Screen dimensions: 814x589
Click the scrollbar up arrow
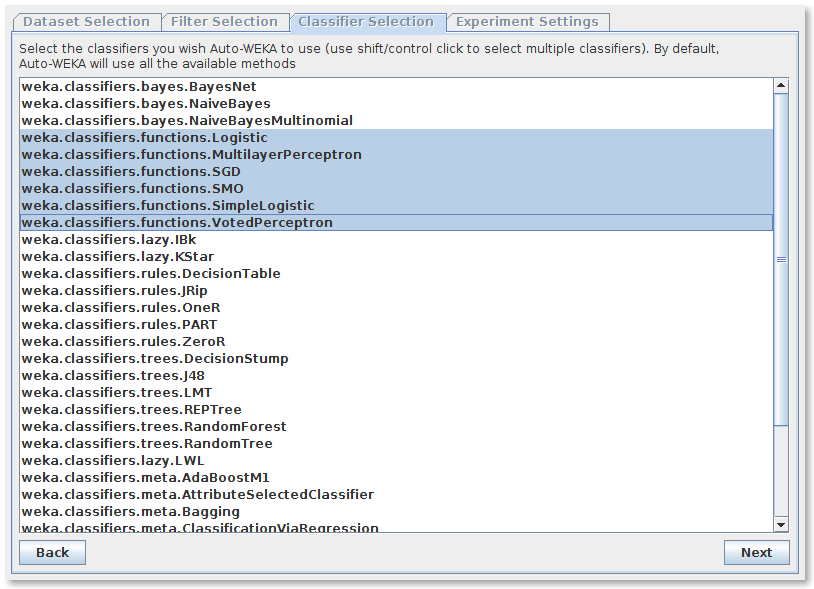click(781, 86)
